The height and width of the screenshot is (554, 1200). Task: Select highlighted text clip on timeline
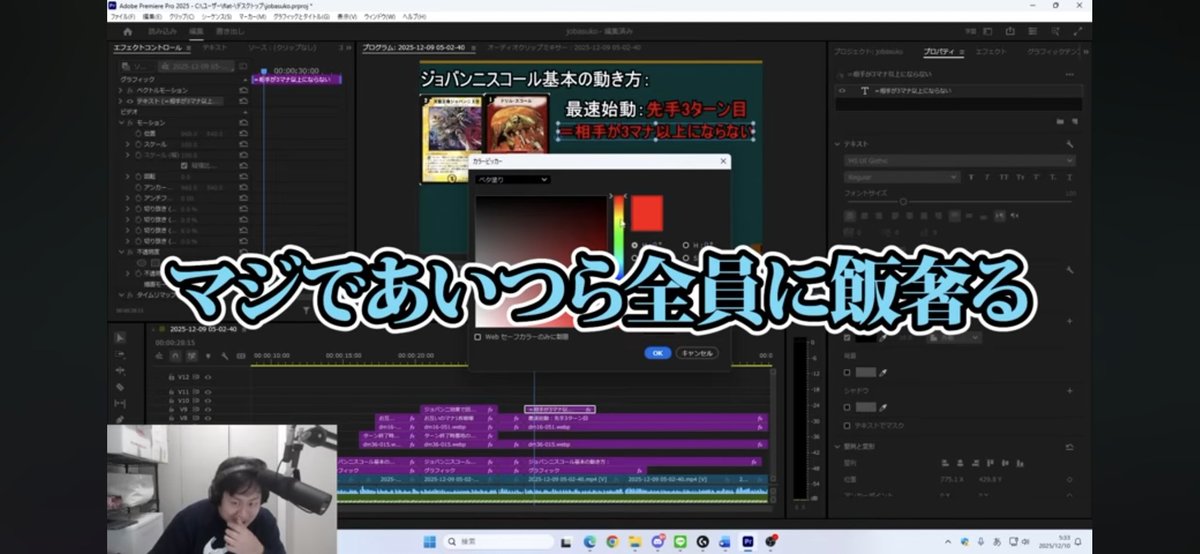tap(560, 409)
